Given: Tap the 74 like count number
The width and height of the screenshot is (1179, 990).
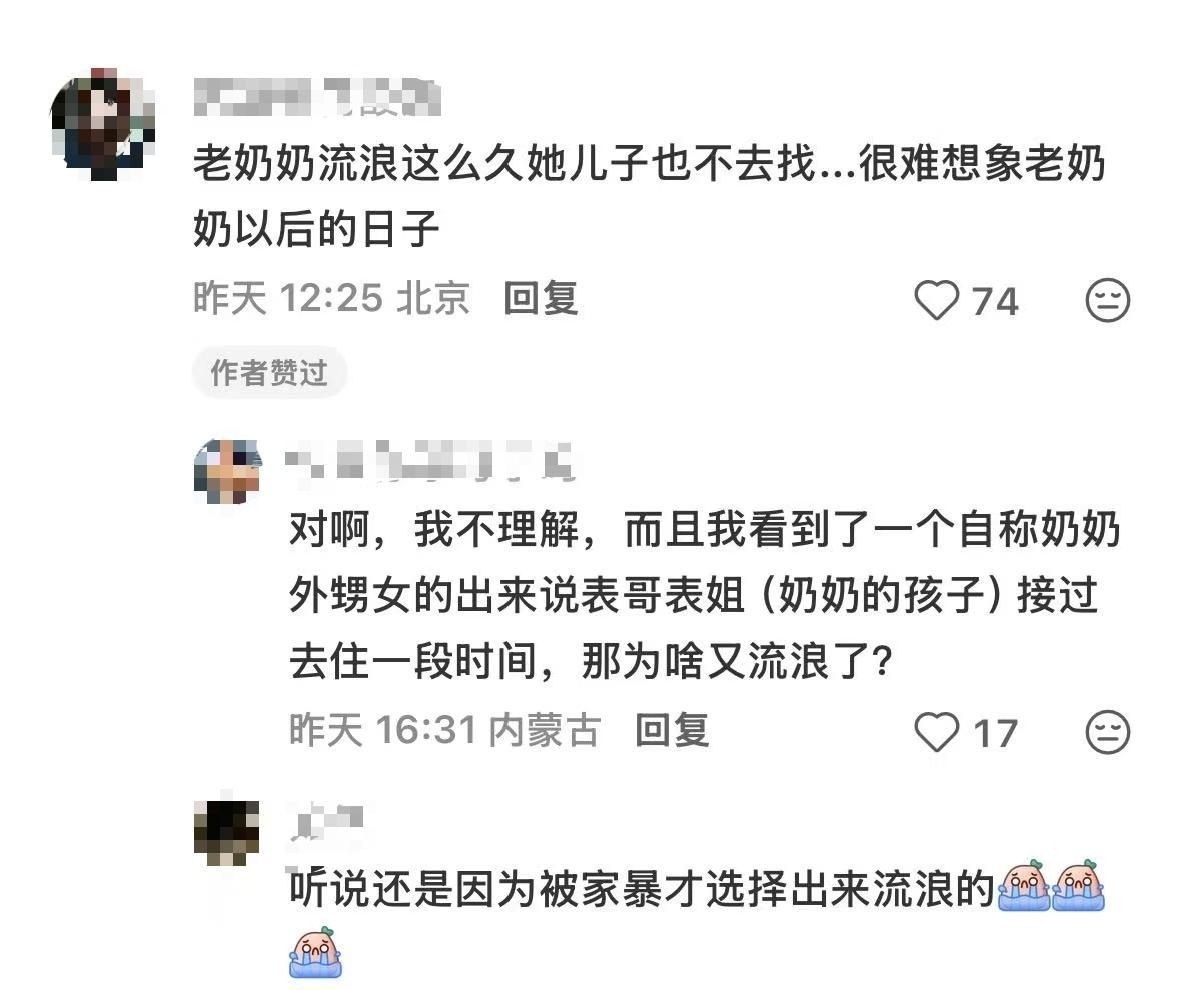Looking at the screenshot, I should coord(995,301).
